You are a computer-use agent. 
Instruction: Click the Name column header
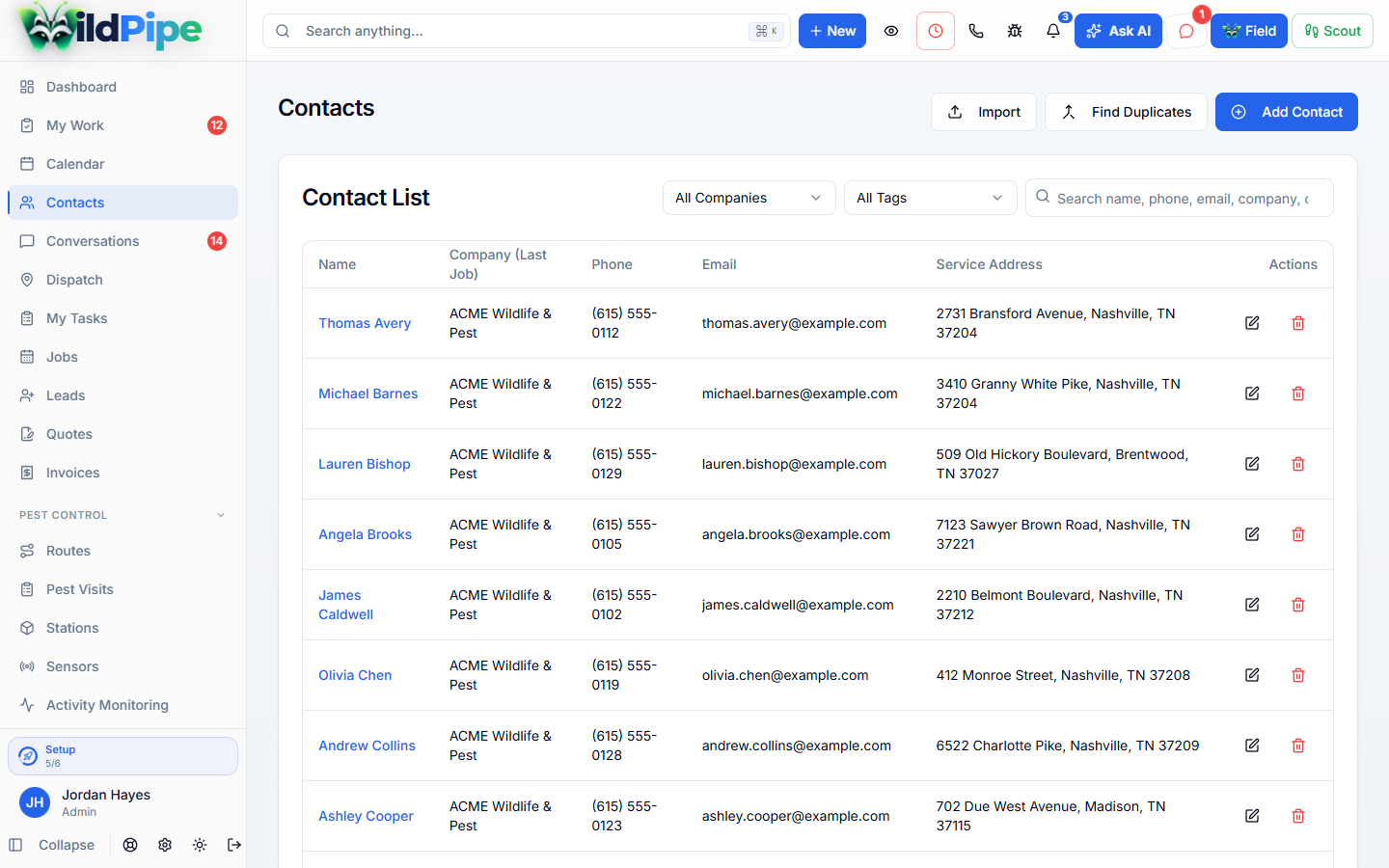[x=338, y=264]
